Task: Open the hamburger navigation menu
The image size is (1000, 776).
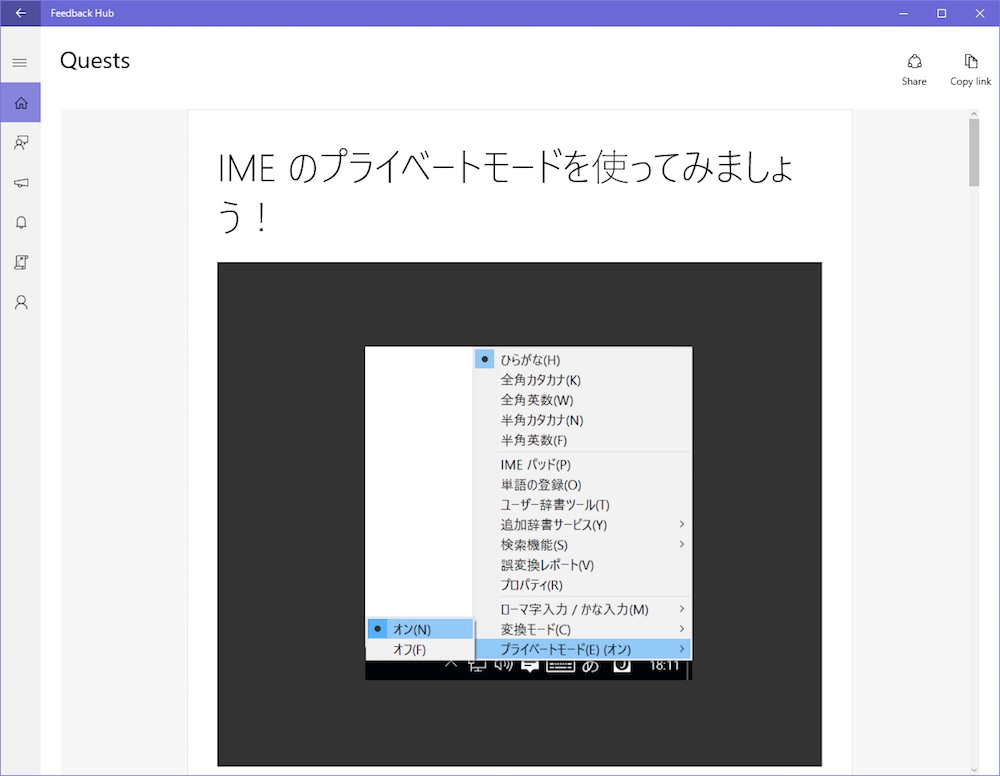Action: (x=20, y=62)
